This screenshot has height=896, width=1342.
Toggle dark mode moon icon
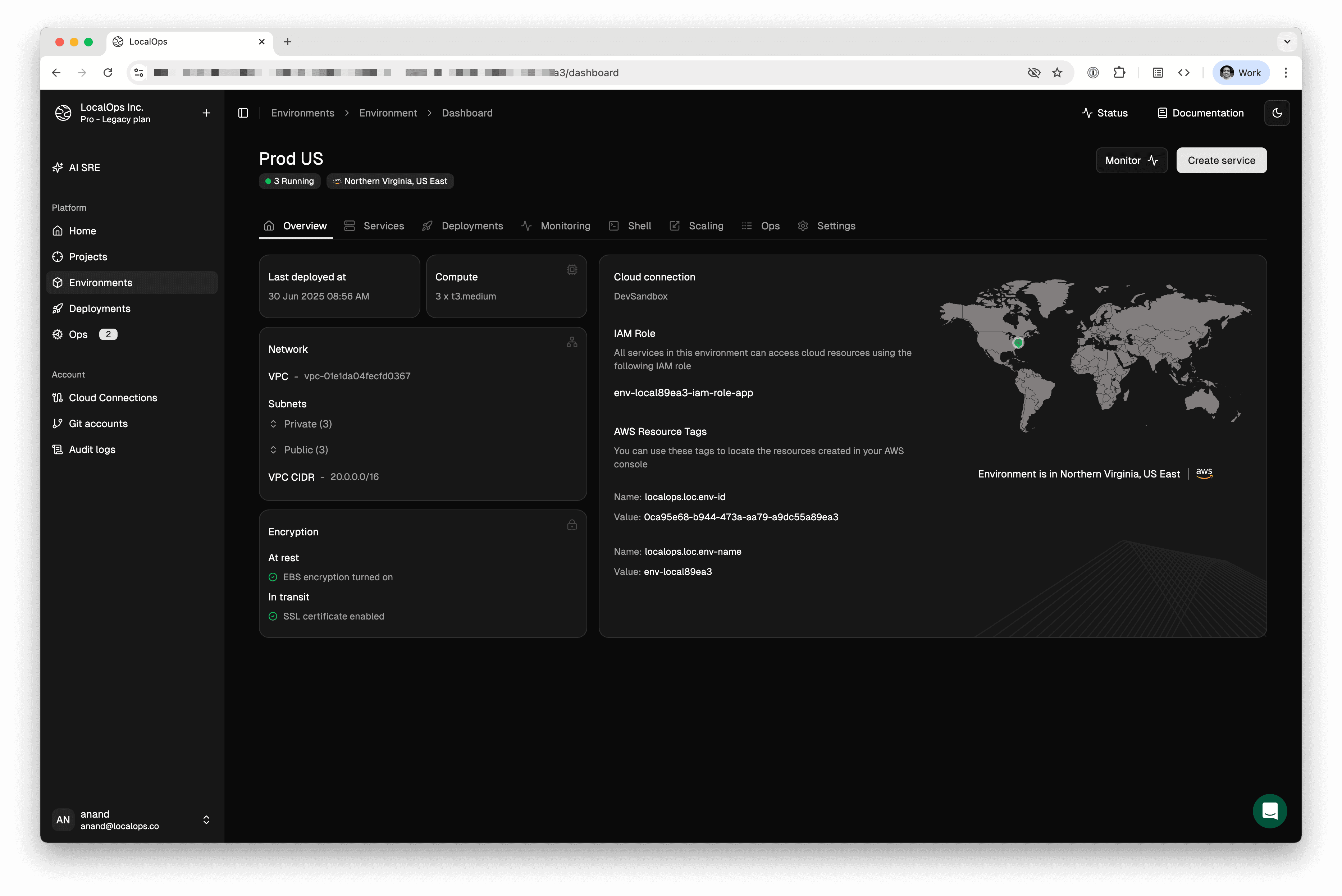[x=1277, y=113]
